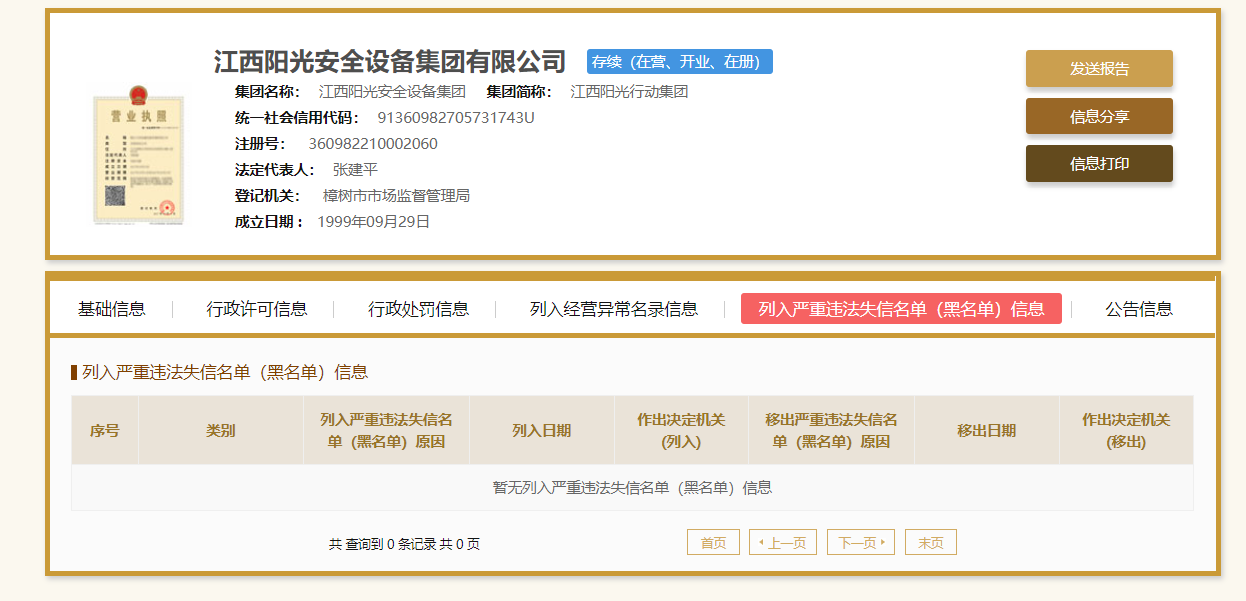This screenshot has height=601, width=1246.
Task: Click the 列入严重违法失信名单（黑名单）原因 column header
Action: pos(386,430)
